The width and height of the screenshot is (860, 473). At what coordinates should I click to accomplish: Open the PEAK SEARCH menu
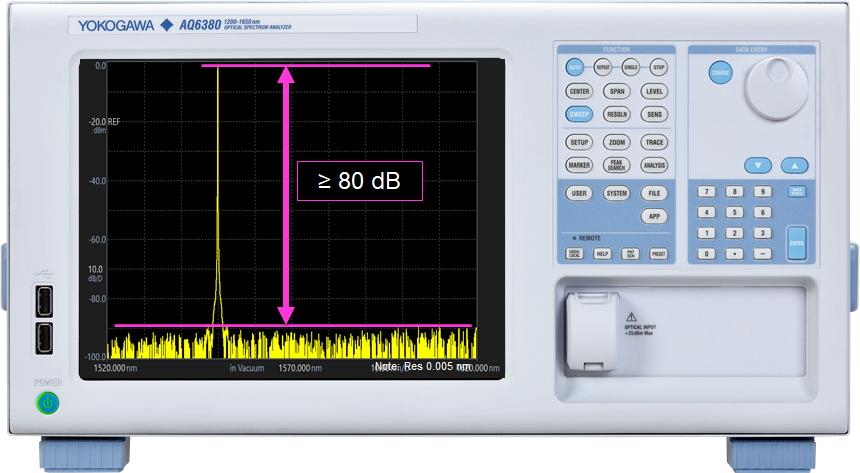pyautogui.click(x=617, y=165)
